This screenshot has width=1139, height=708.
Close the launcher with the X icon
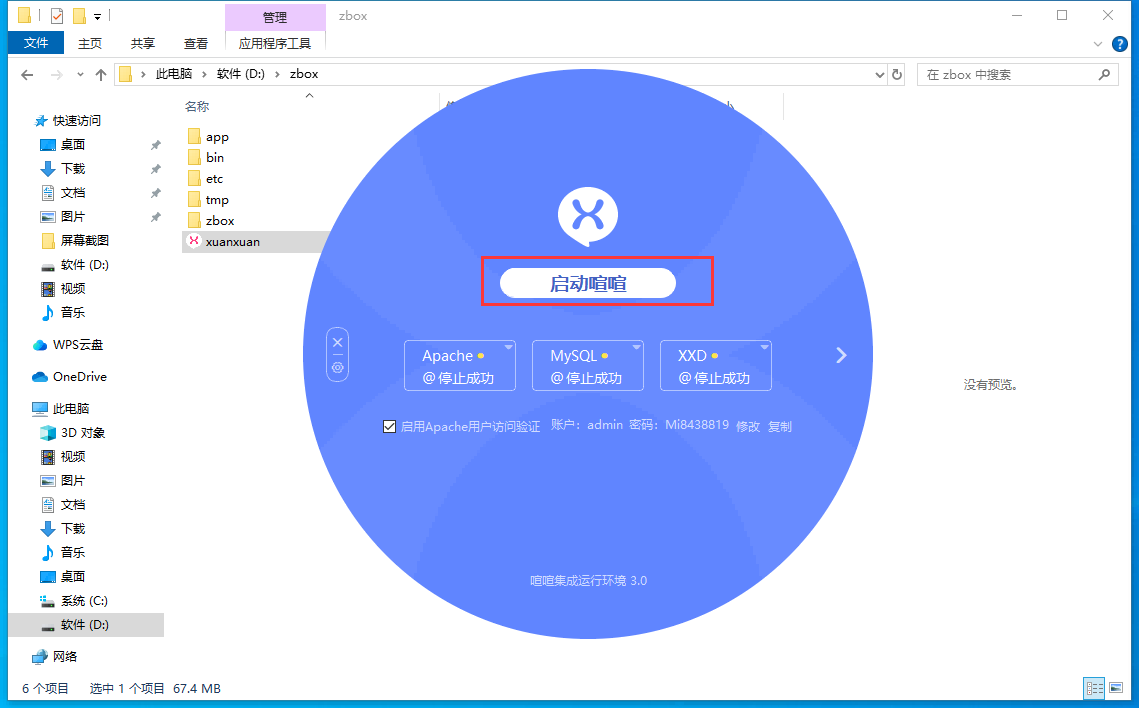pyautogui.click(x=338, y=343)
